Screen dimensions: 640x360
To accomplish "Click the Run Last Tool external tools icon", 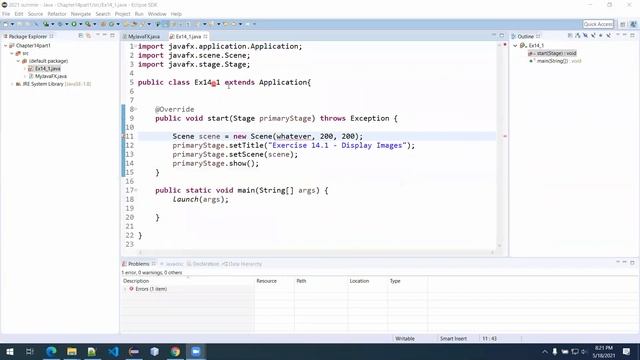I will (x=88, y=24).
